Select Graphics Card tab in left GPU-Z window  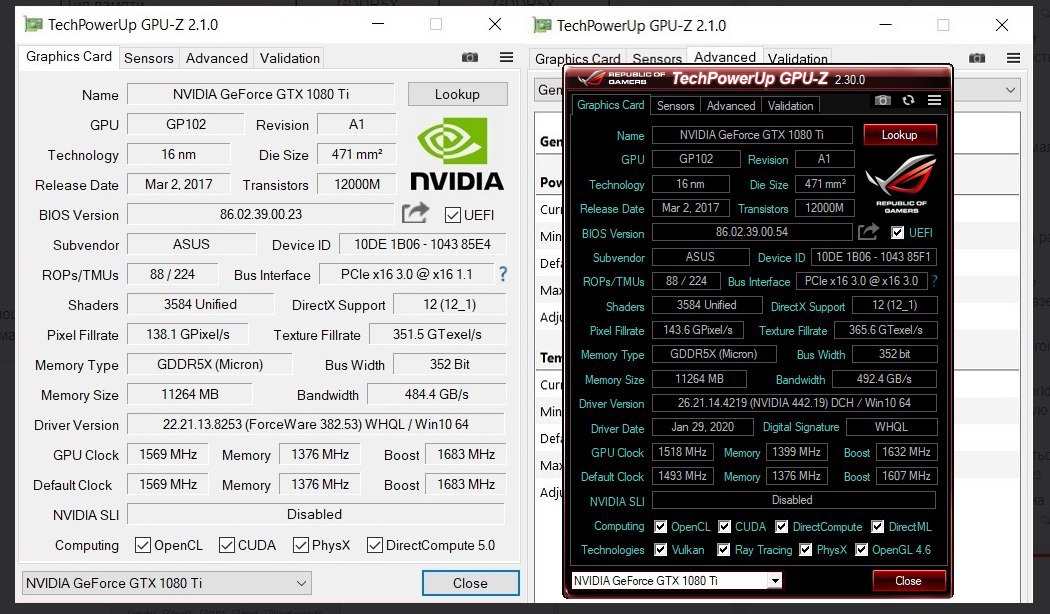69,56
